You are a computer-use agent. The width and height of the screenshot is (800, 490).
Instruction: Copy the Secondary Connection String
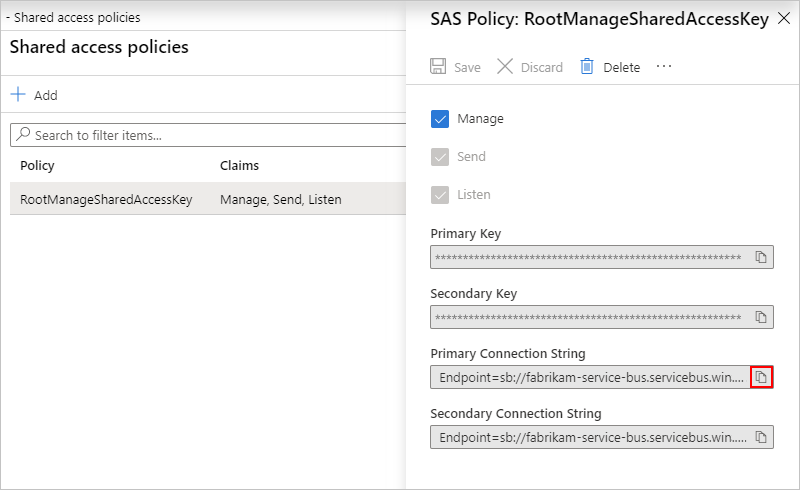click(761, 437)
